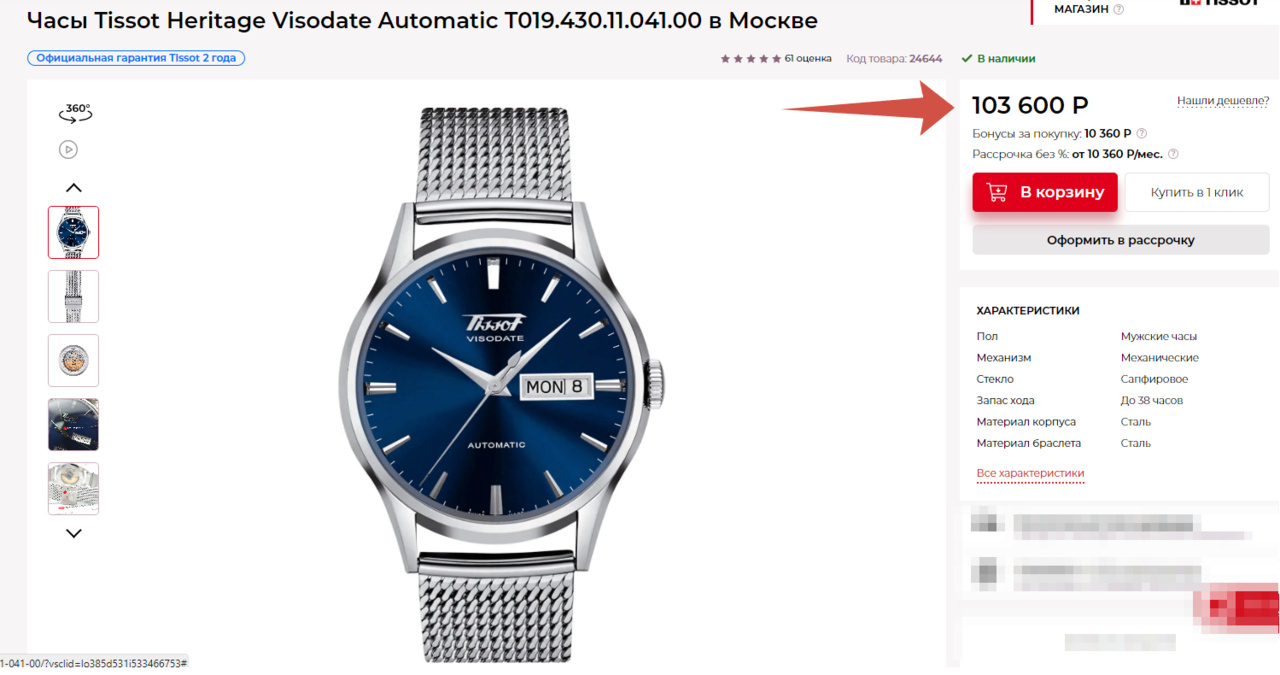The image size is (1280, 675).
Task: Select the caseback movement thumbnail
Action: [x=73, y=360]
